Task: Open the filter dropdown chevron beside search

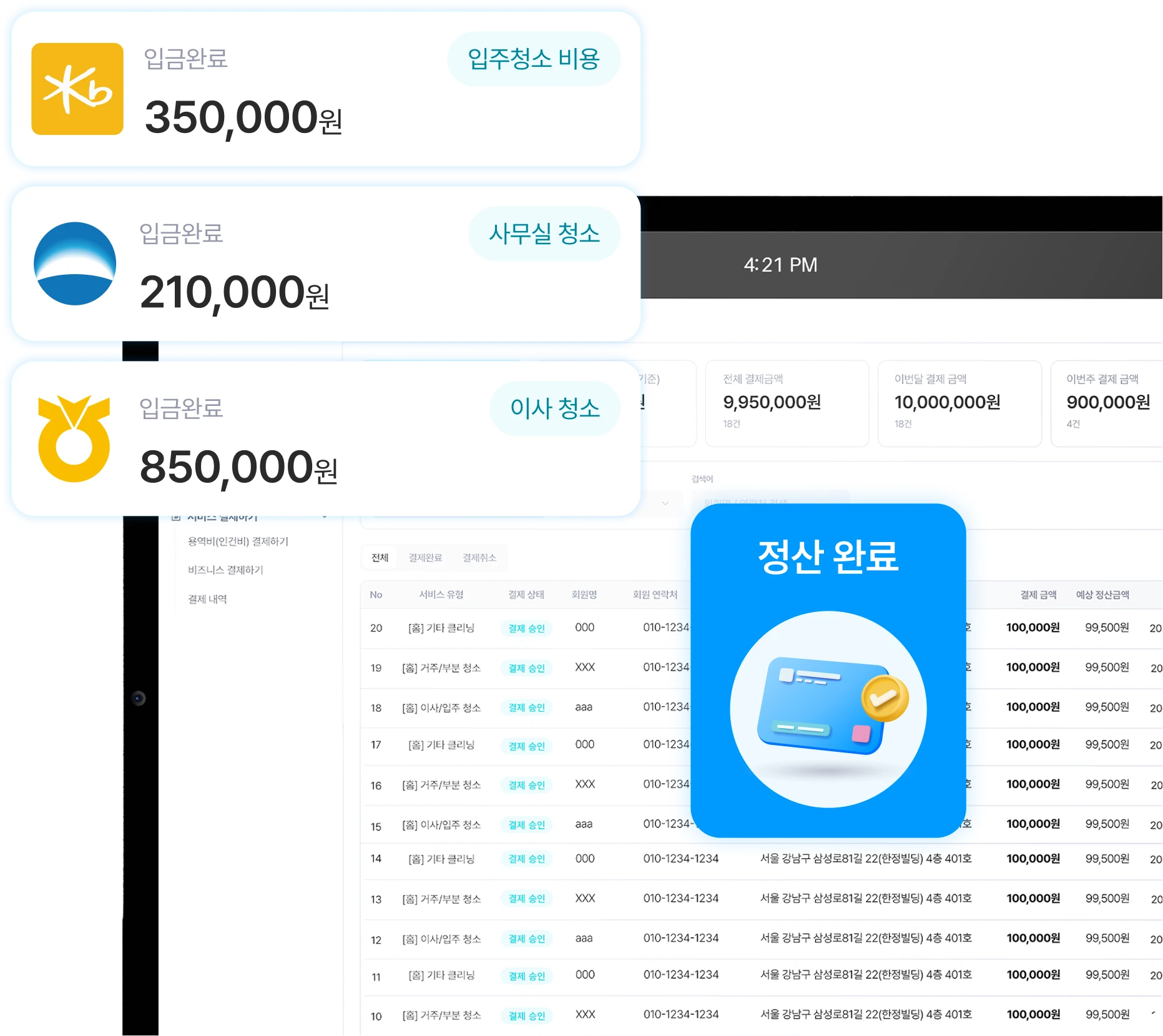Action: pyautogui.click(x=665, y=503)
